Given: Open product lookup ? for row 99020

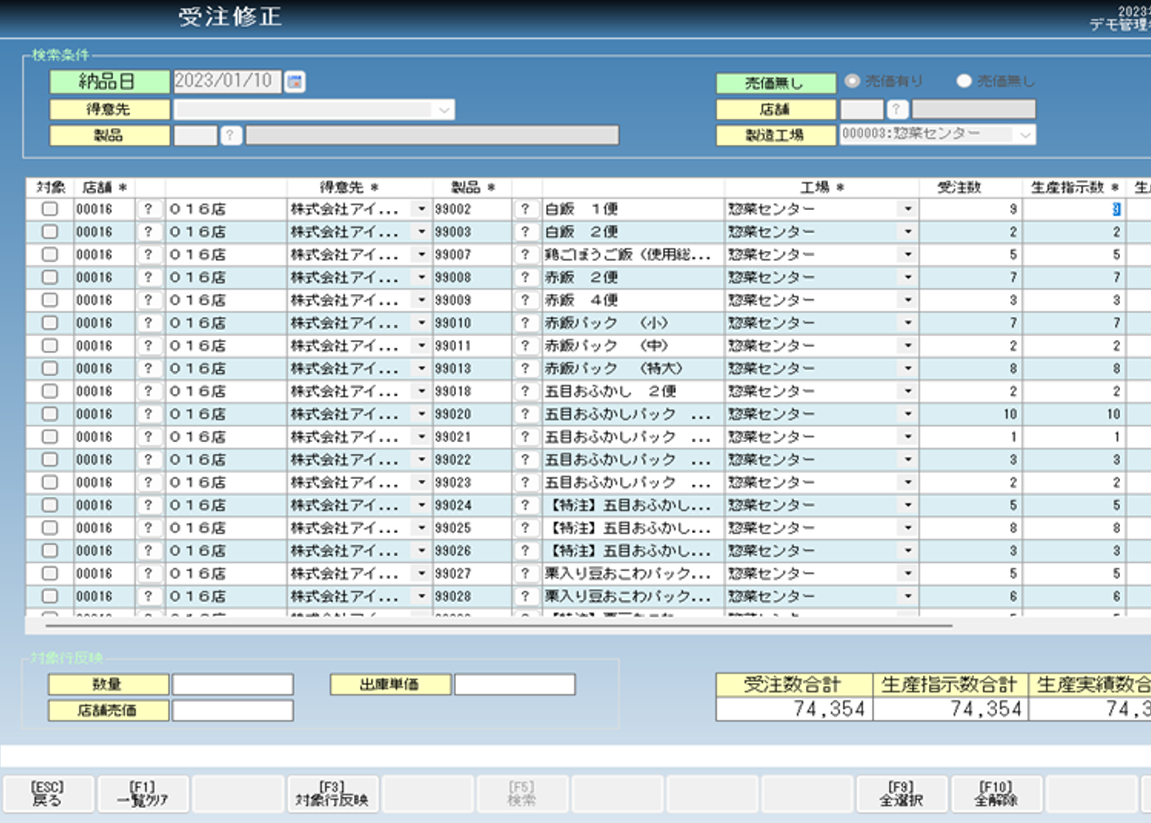Looking at the screenshot, I should coord(525,414).
